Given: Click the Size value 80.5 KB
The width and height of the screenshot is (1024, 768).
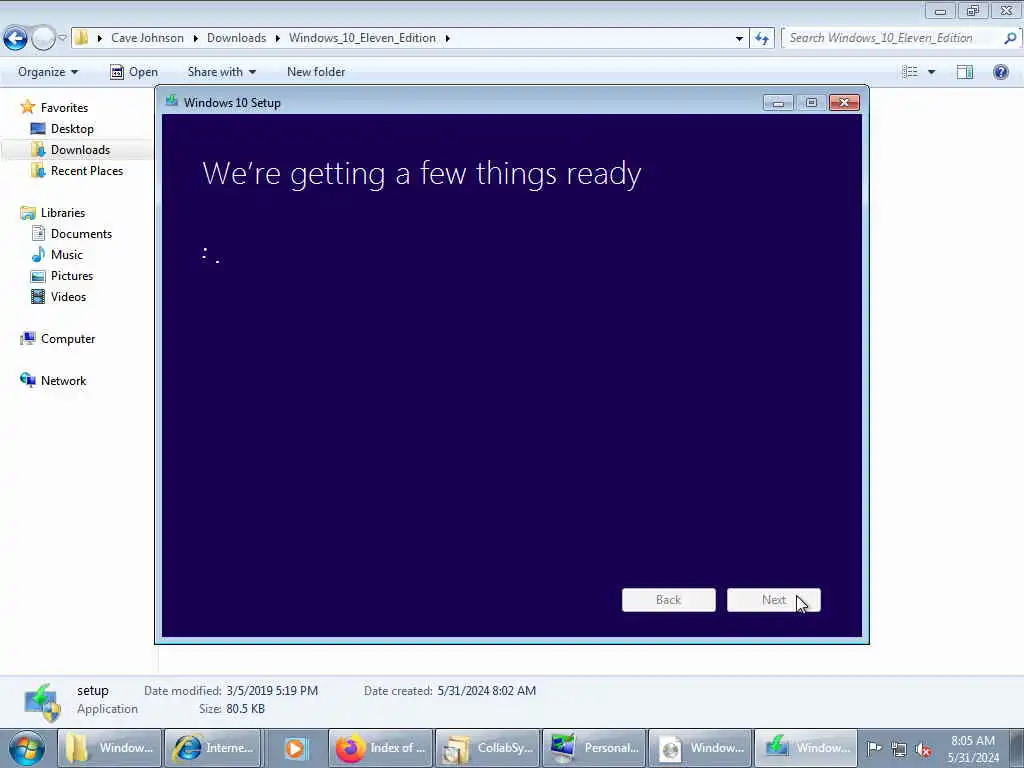Looking at the screenshot, I should tap(246, 709).
